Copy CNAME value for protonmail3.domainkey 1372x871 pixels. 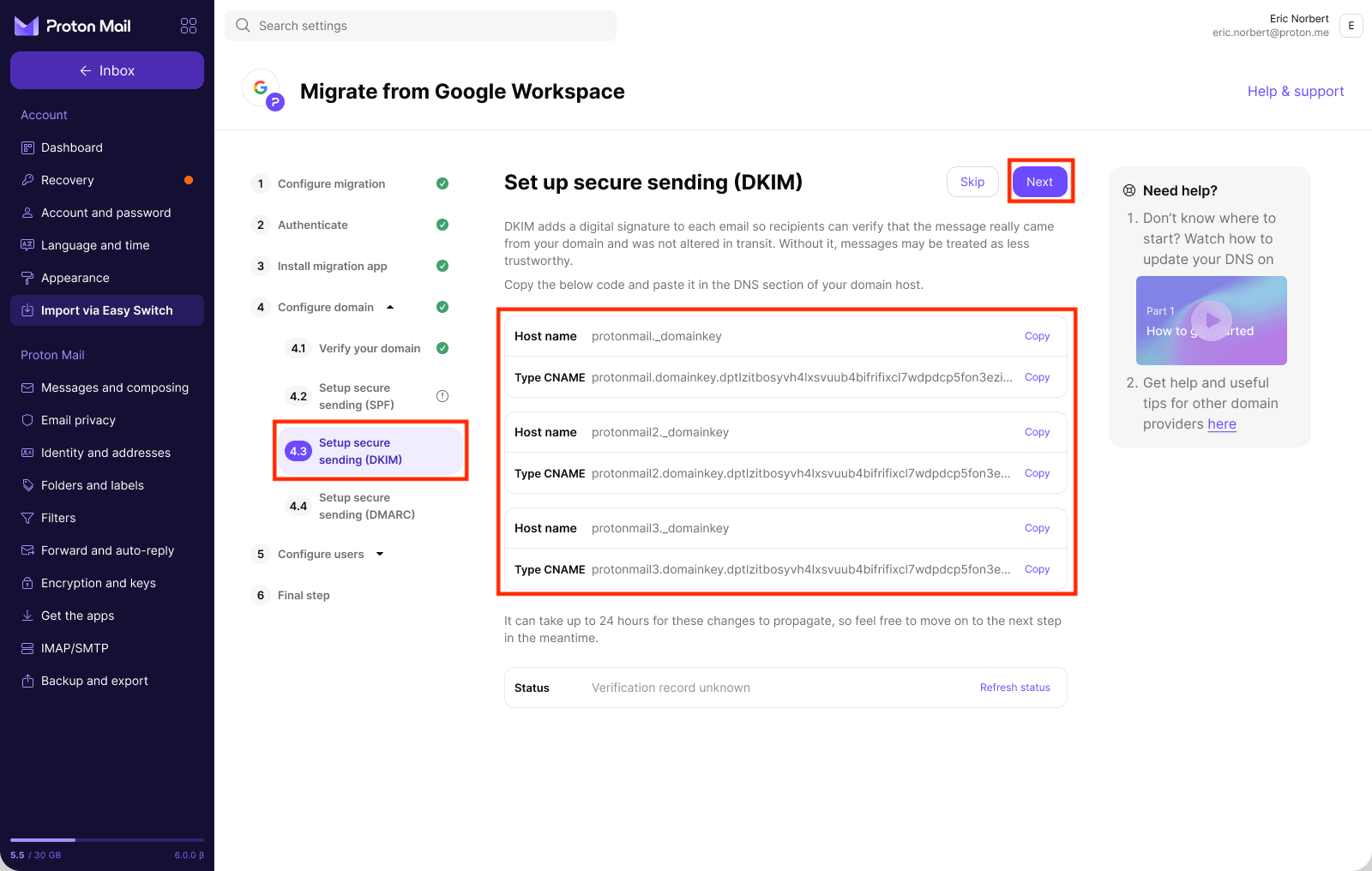pyautogui.click(x=1038, y=569)
